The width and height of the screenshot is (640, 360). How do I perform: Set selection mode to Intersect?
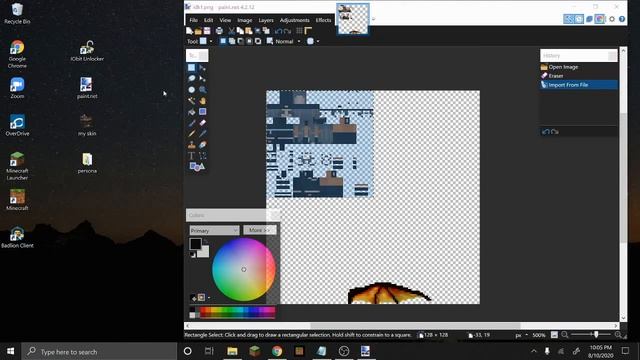pos(249,41)
